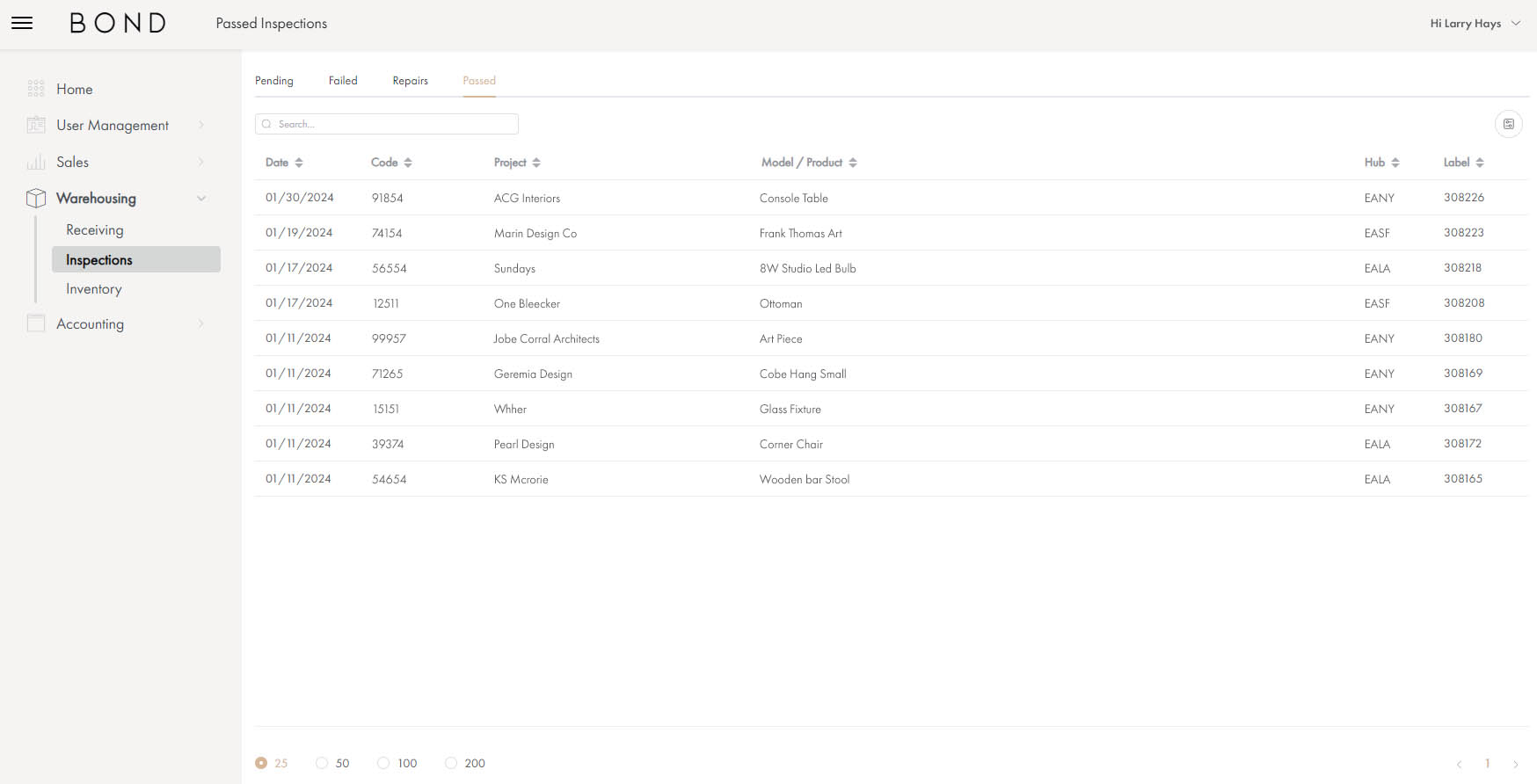
Task: Click the Warehousing box icon
Action: tap(36, 198)
